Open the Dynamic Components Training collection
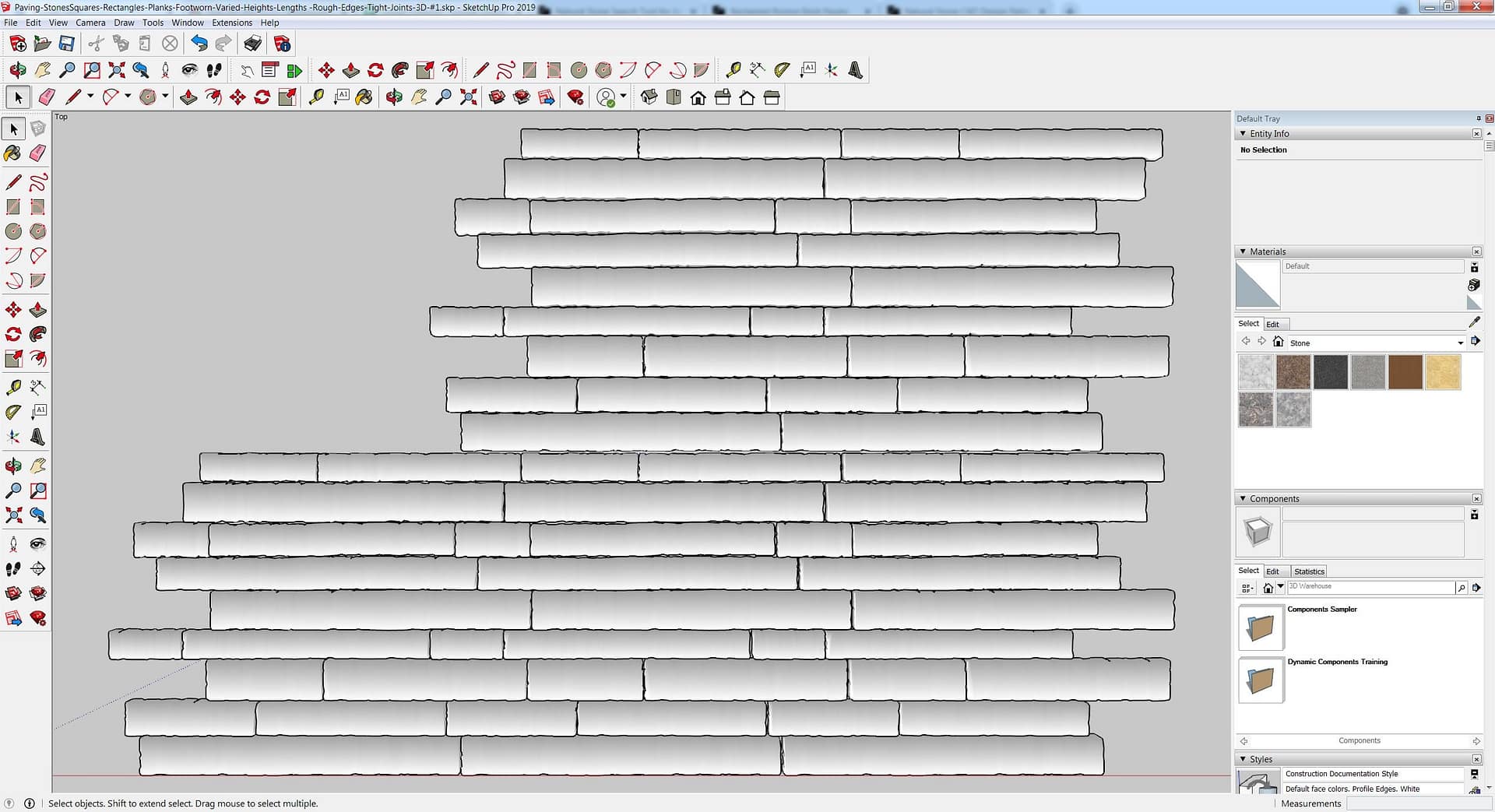The width and height of the screenshot is (1495, 812). (x=1261, y=680)
